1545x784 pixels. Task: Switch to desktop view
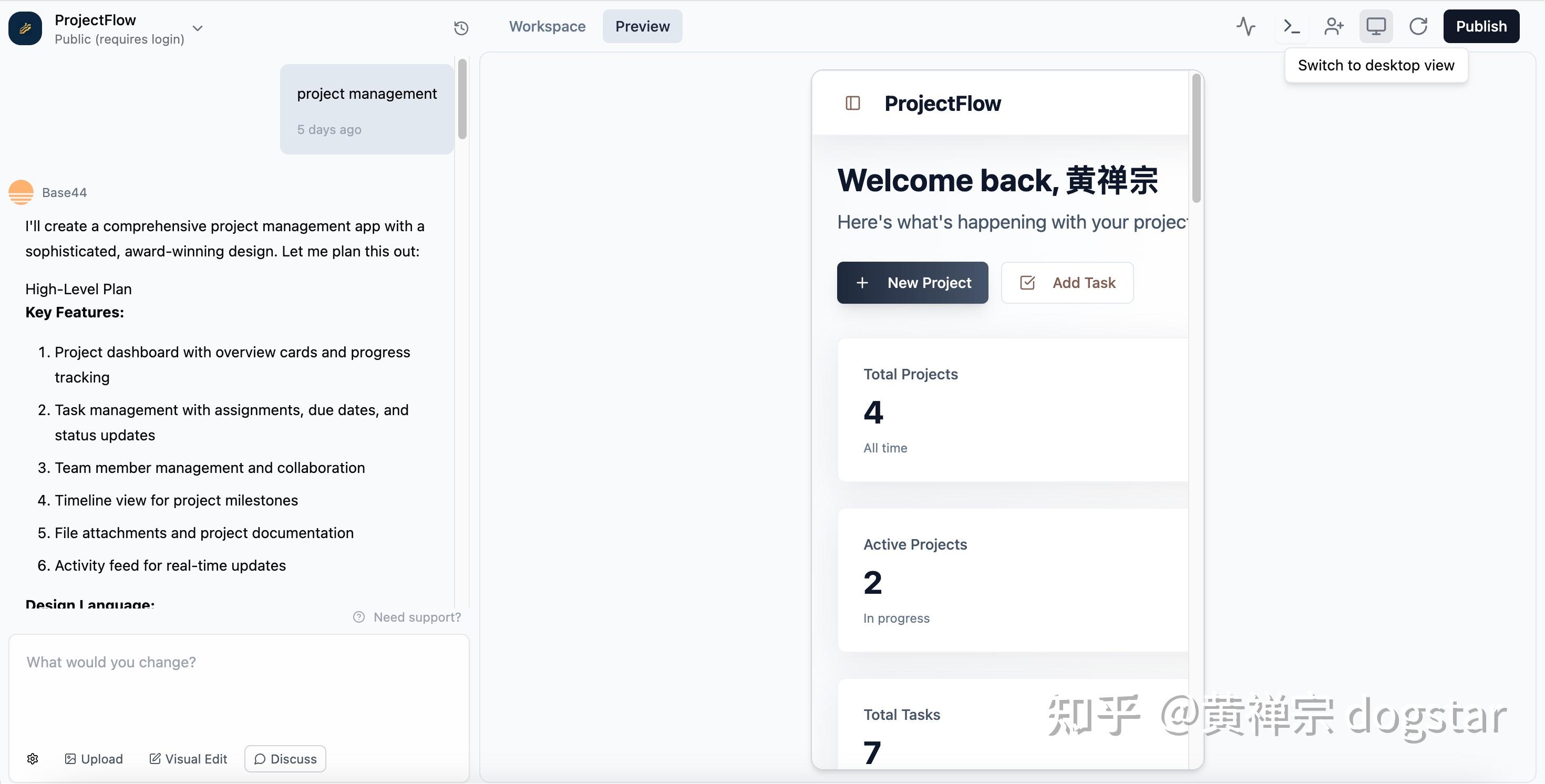[x=1376, y=26]
